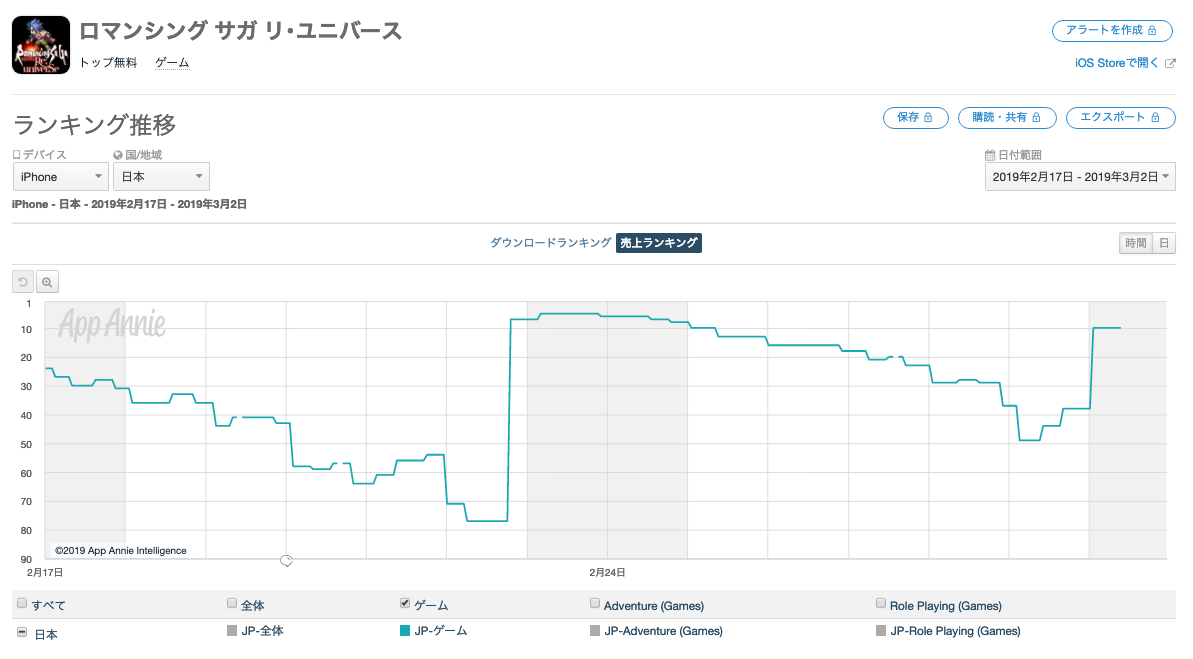Click the magnifier zoom-in chart icon

(x=47, y=282)
